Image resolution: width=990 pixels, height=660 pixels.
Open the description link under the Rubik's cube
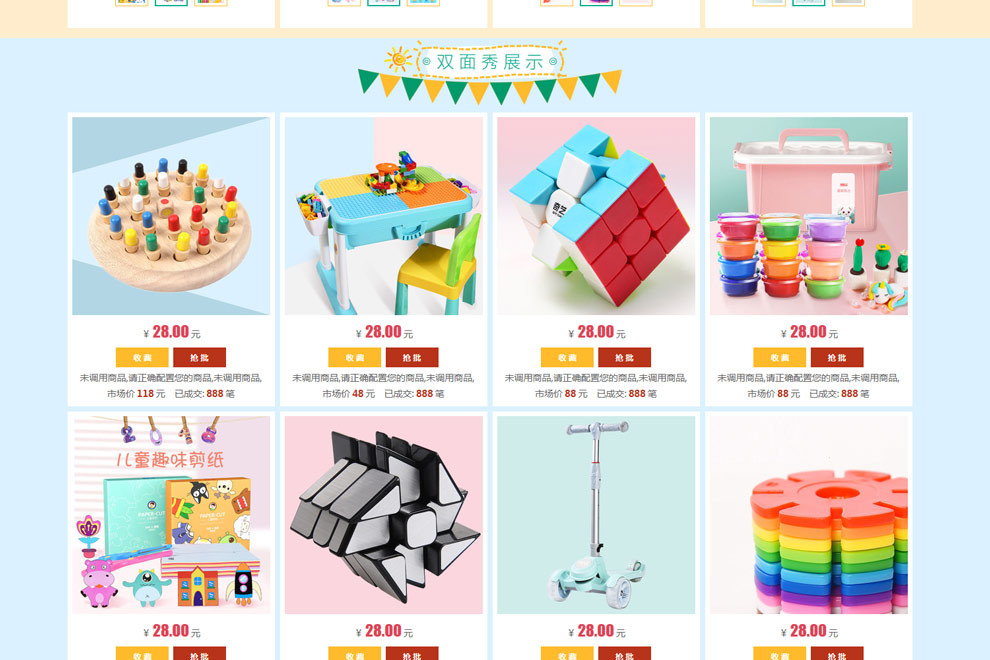[595, 378]
